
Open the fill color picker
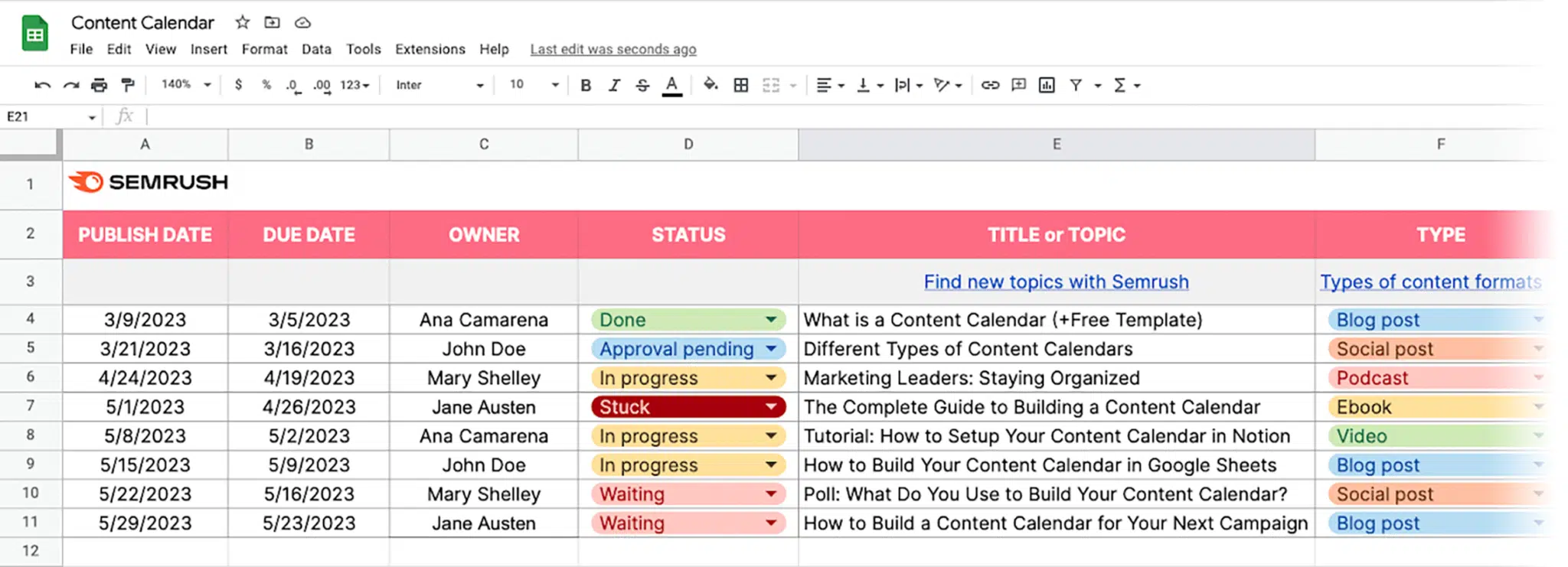tap(710, 85)
